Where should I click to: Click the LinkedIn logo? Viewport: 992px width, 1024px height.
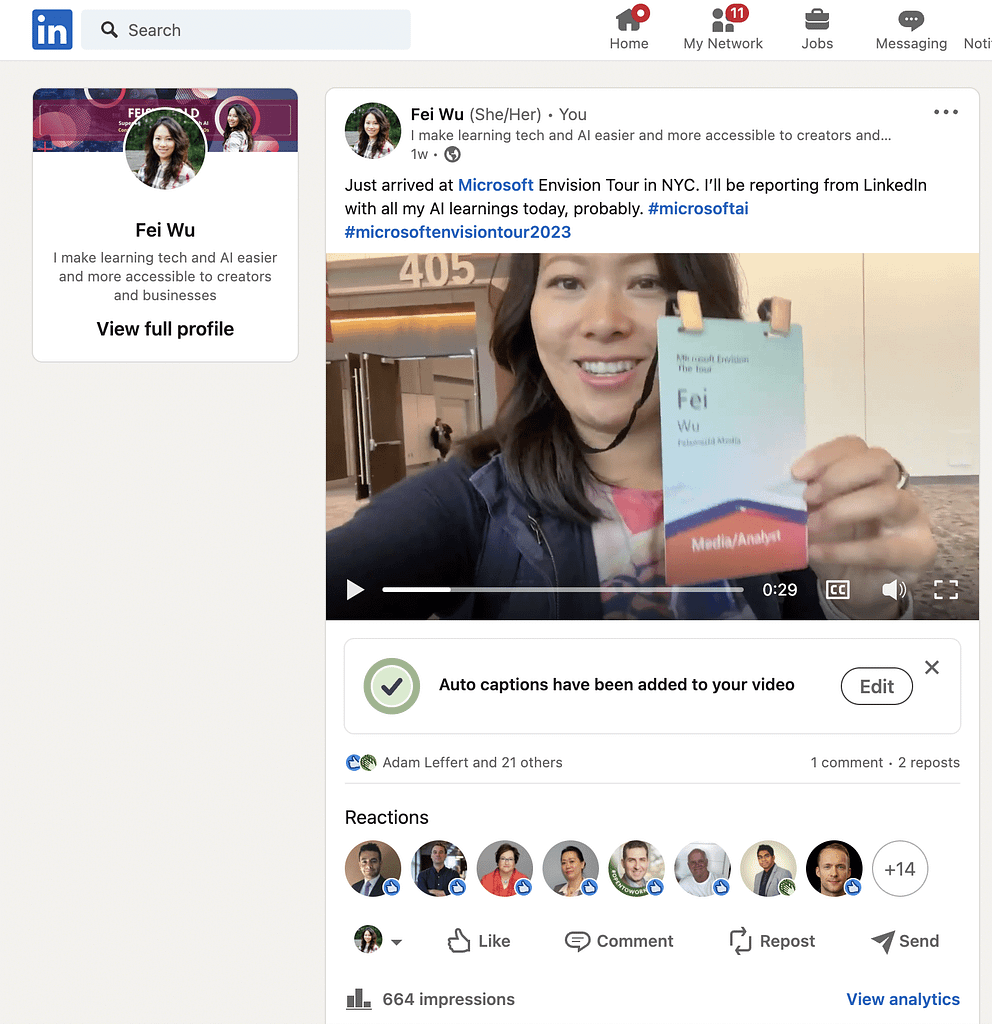pos(52,29)
